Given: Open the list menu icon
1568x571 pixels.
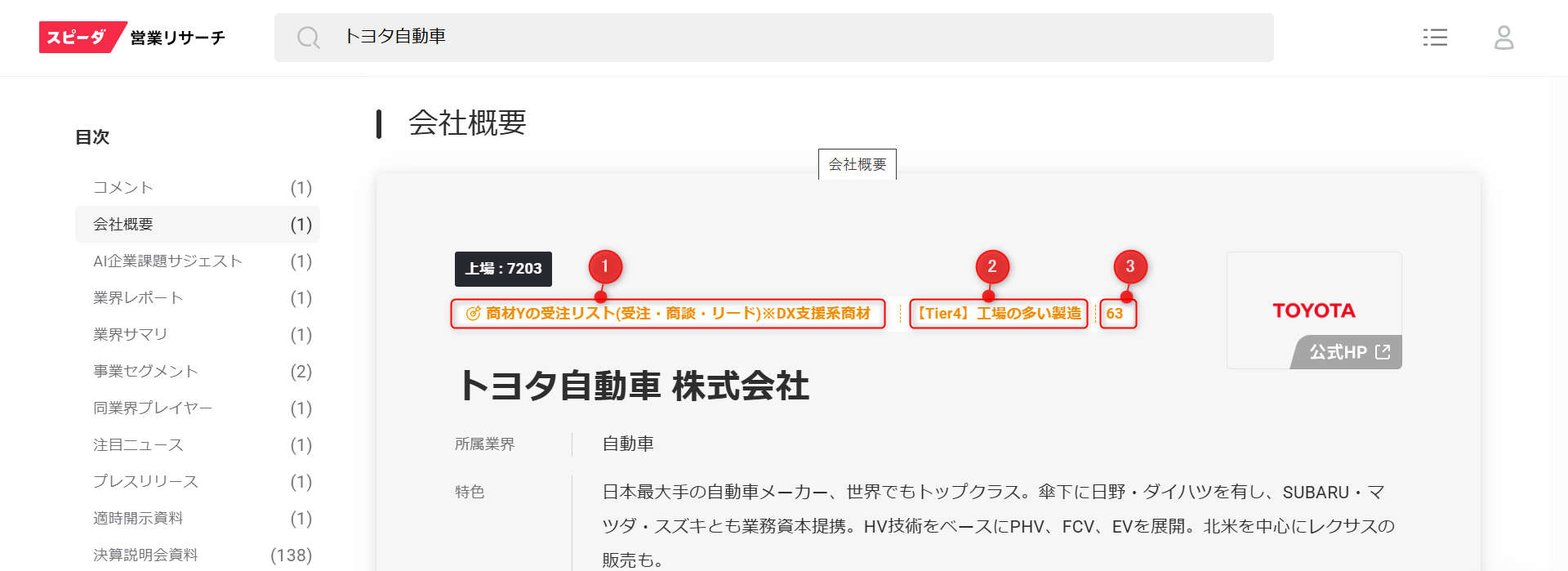Looking at the screenshot, I should 1435,38.
